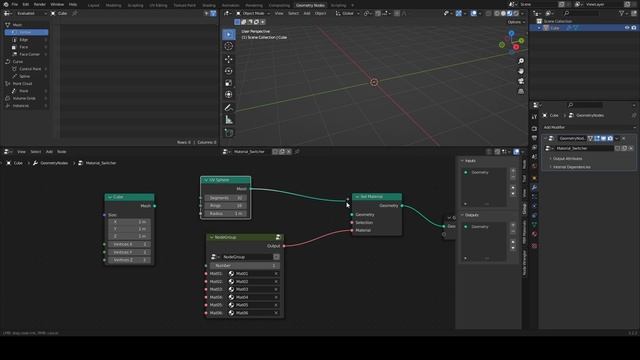Open the Physics properties tab icon

pyautogui.click(x=534, y=206)
